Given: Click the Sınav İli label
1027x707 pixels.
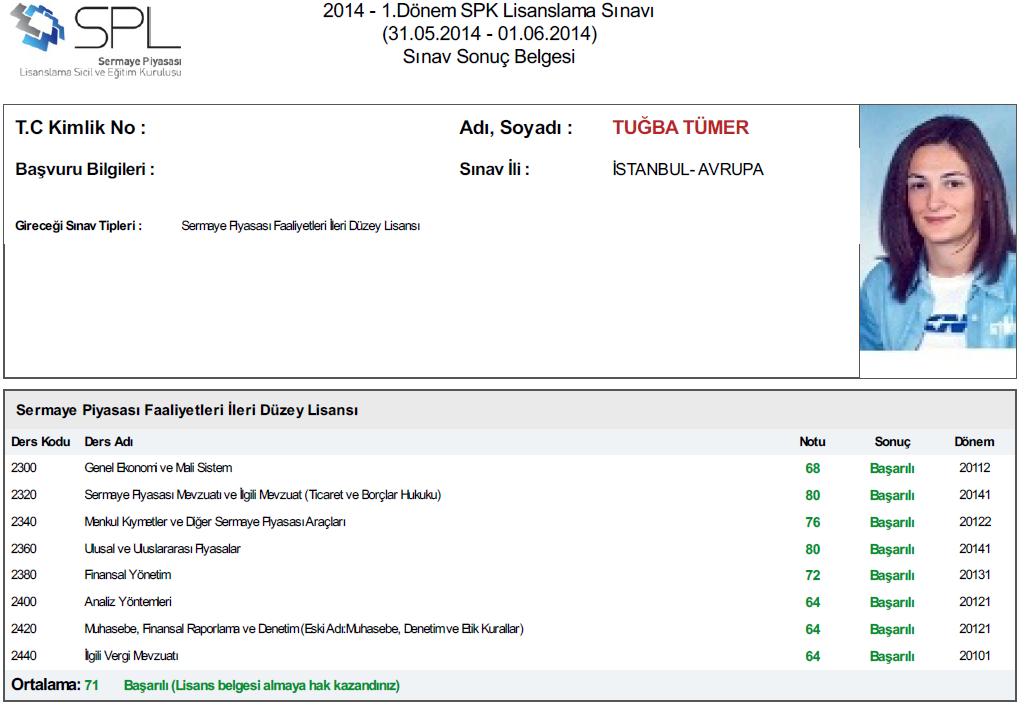Looking at the screenshot, I should coord(495,169).
